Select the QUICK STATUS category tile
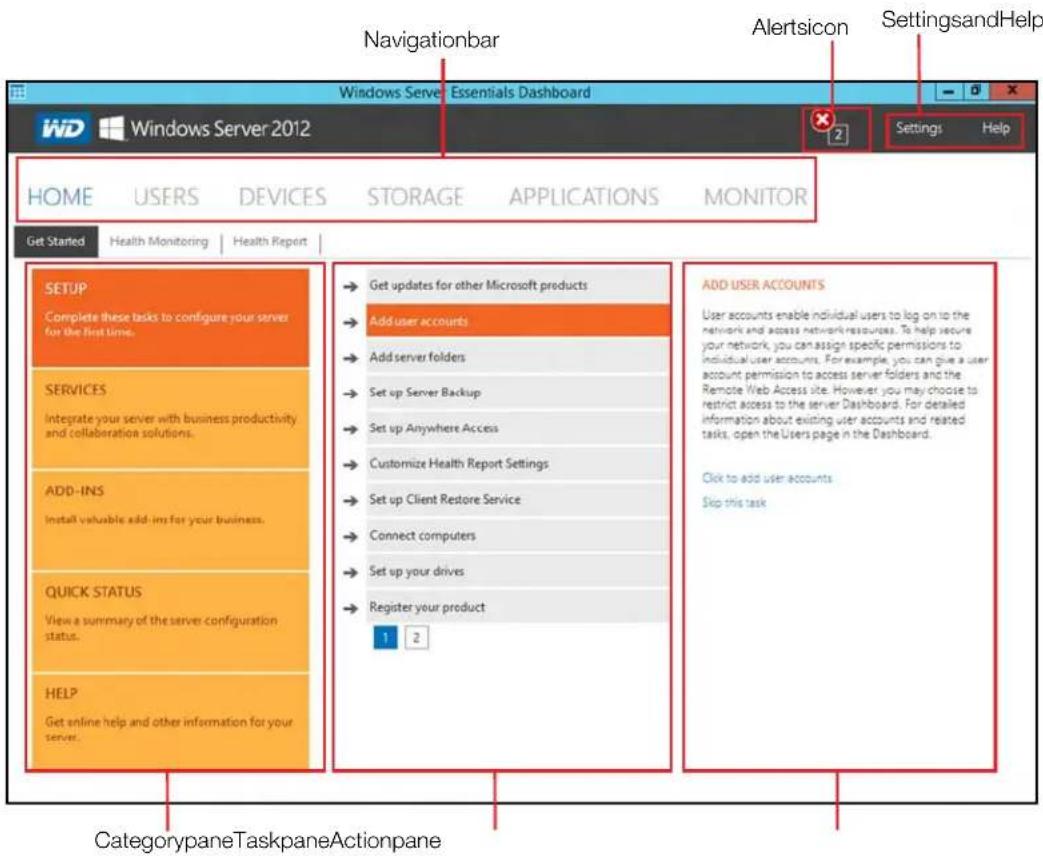This screenshot has width=1043, height=856. (171, 621)
